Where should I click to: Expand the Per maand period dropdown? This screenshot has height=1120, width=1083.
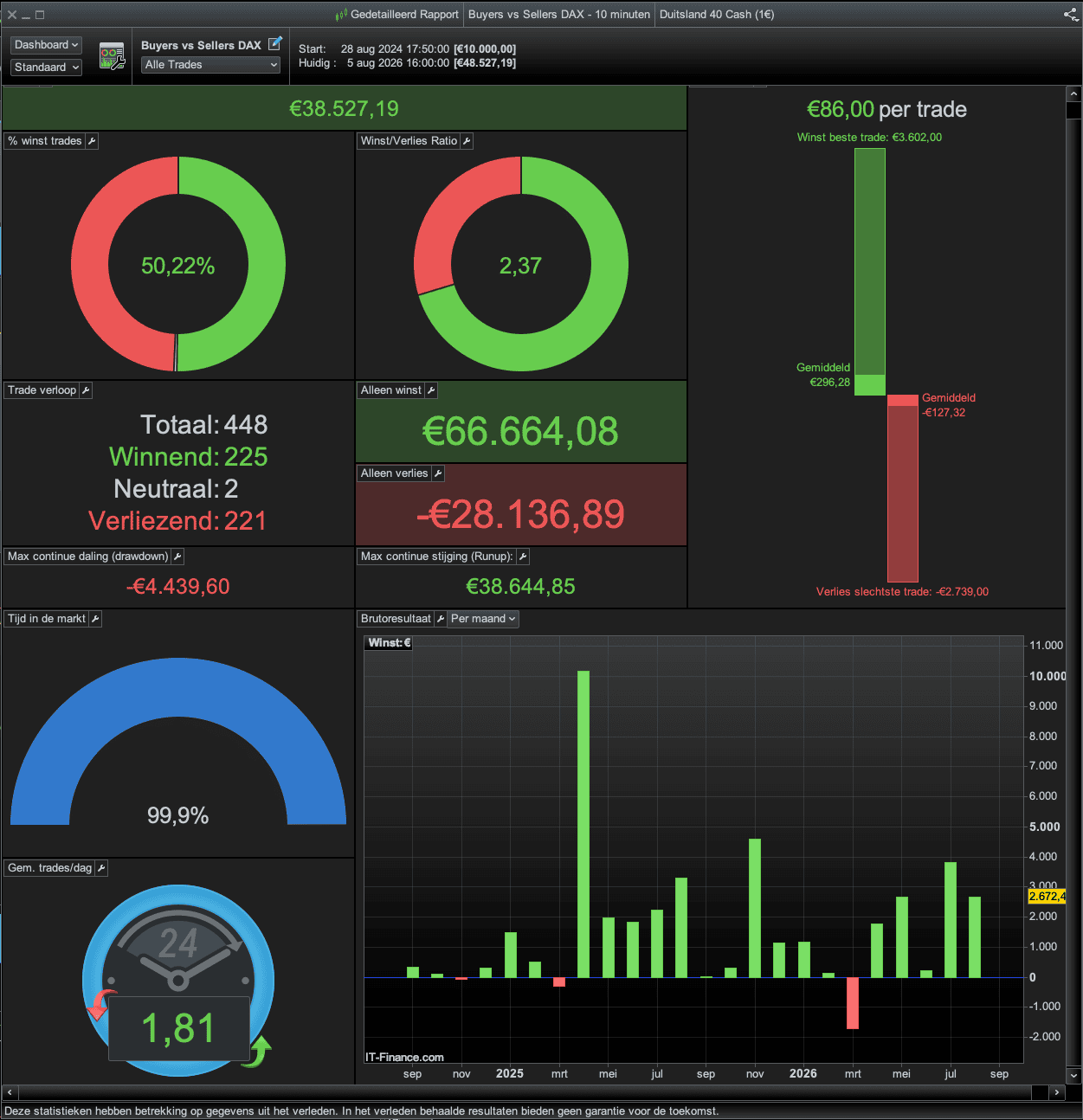point(483,619)
